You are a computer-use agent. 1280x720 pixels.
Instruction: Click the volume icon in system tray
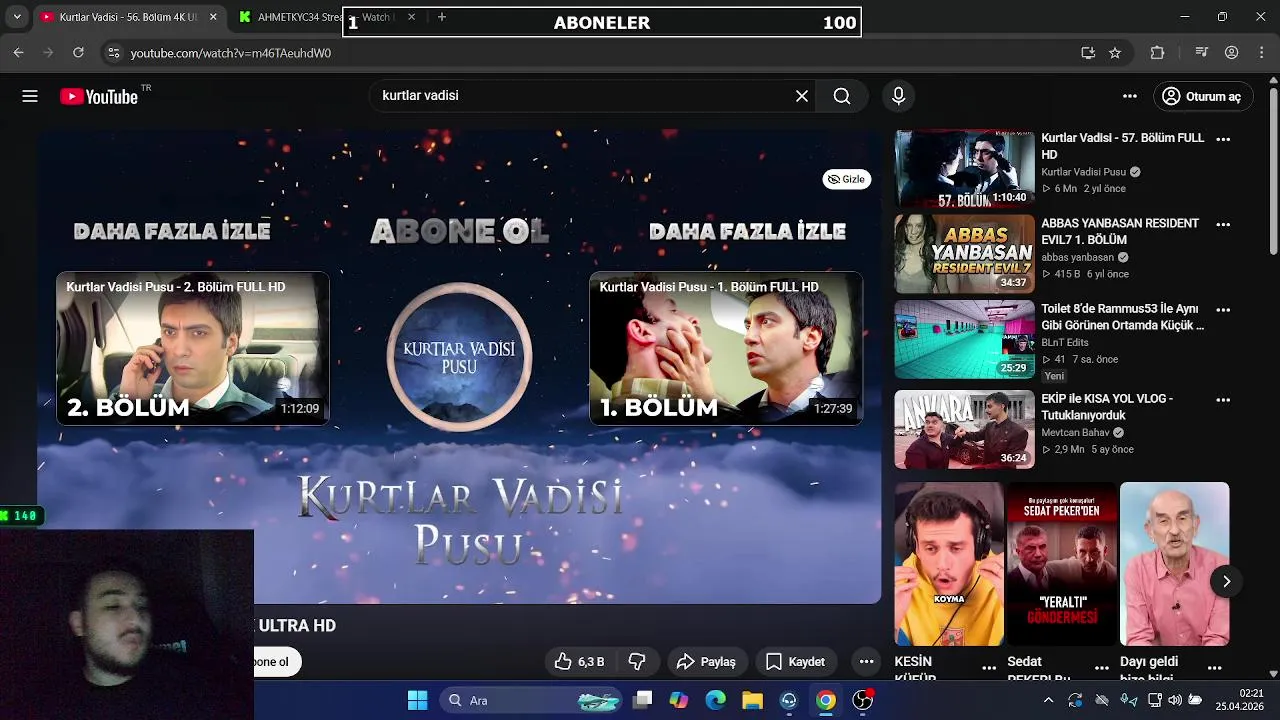coord(1175,700)
